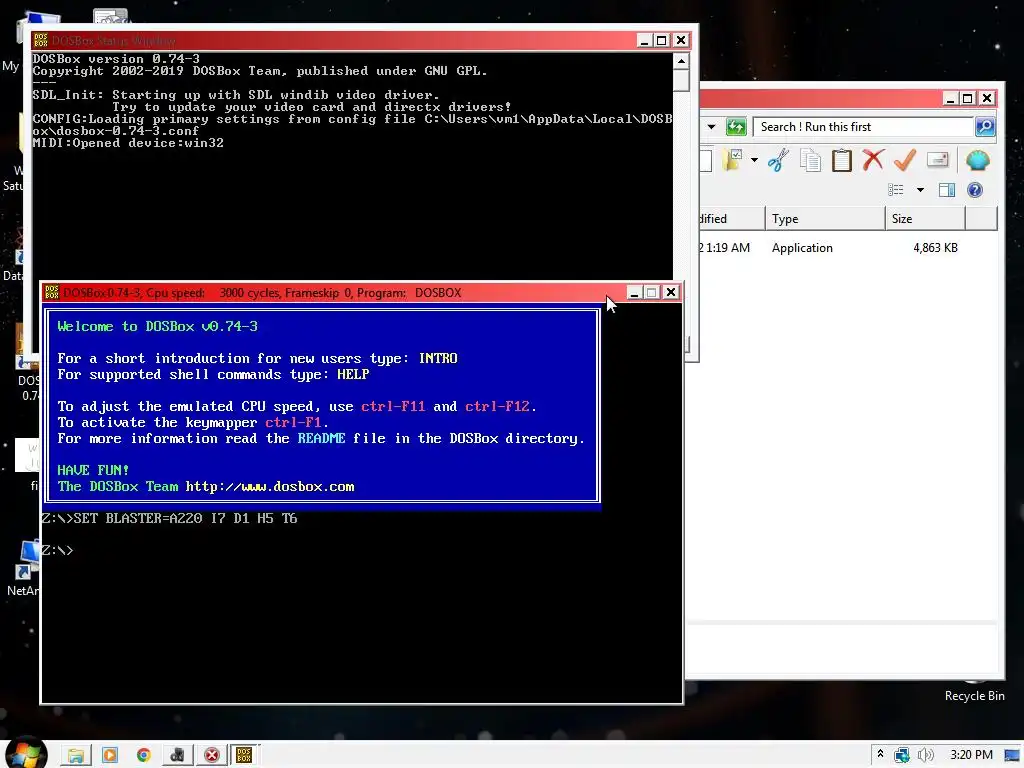
Task: Click the network tray icon
Action: point(903,756)
